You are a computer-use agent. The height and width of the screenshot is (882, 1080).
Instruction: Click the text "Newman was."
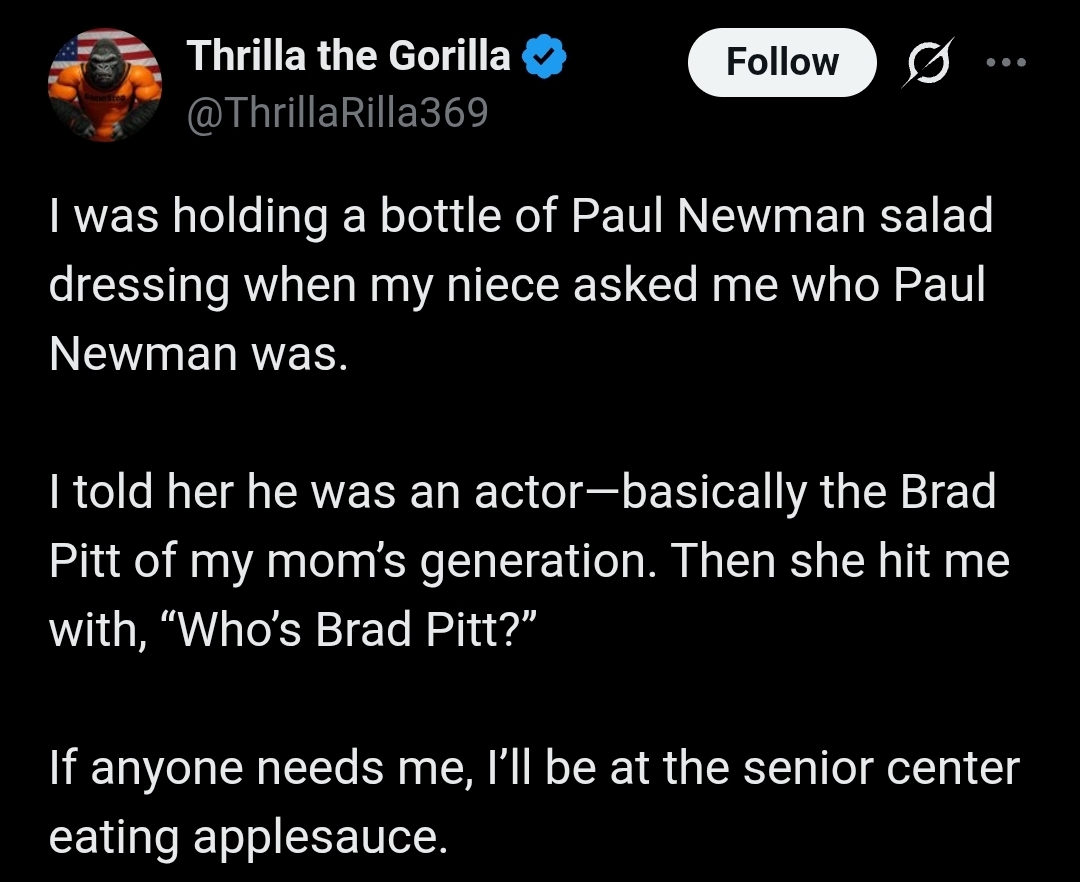click(198, 353)
